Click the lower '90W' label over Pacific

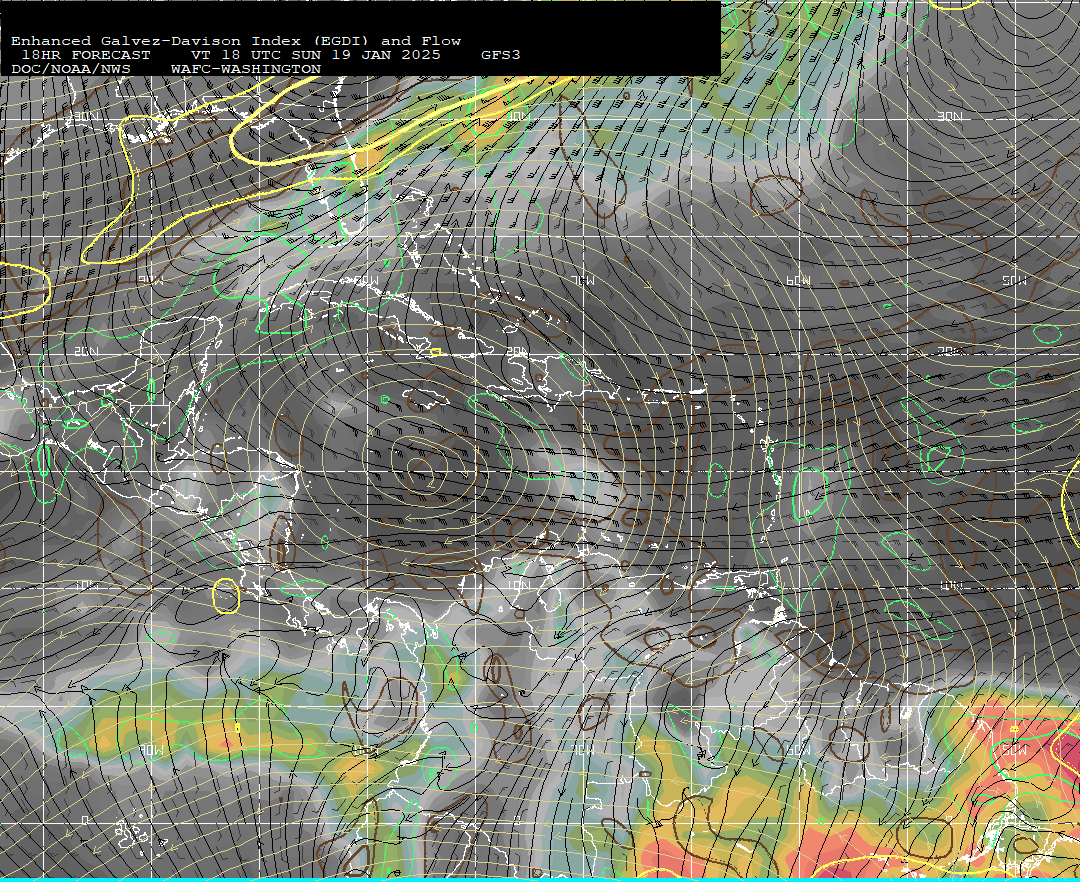(x=150, y=750)
